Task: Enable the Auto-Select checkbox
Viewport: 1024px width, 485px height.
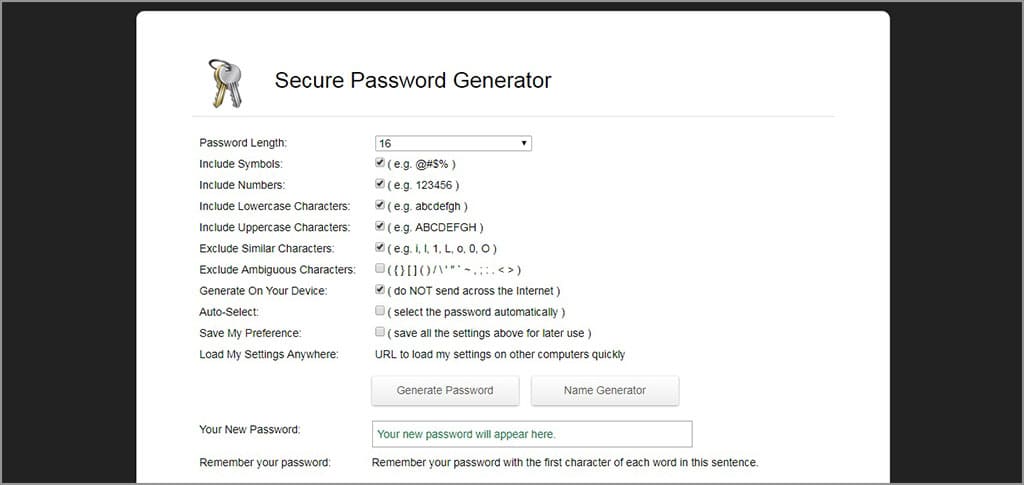Action: (x=380, y=311)
